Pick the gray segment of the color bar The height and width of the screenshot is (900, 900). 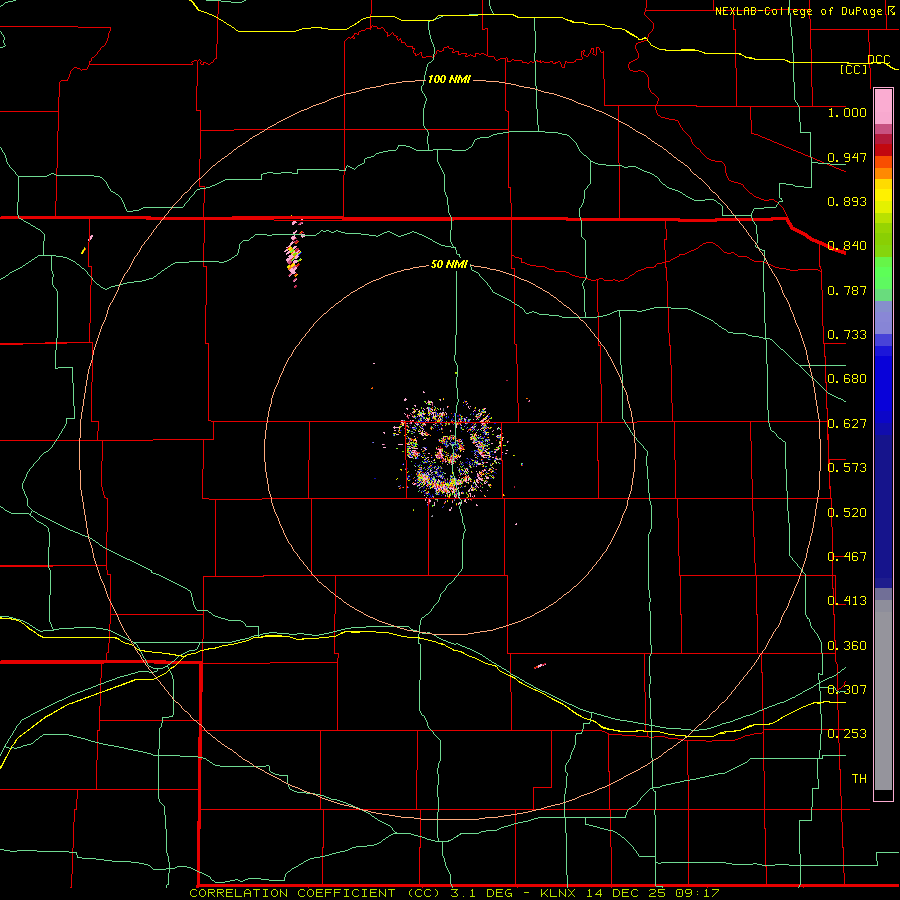pyautogui.click(x=883, y=695)
